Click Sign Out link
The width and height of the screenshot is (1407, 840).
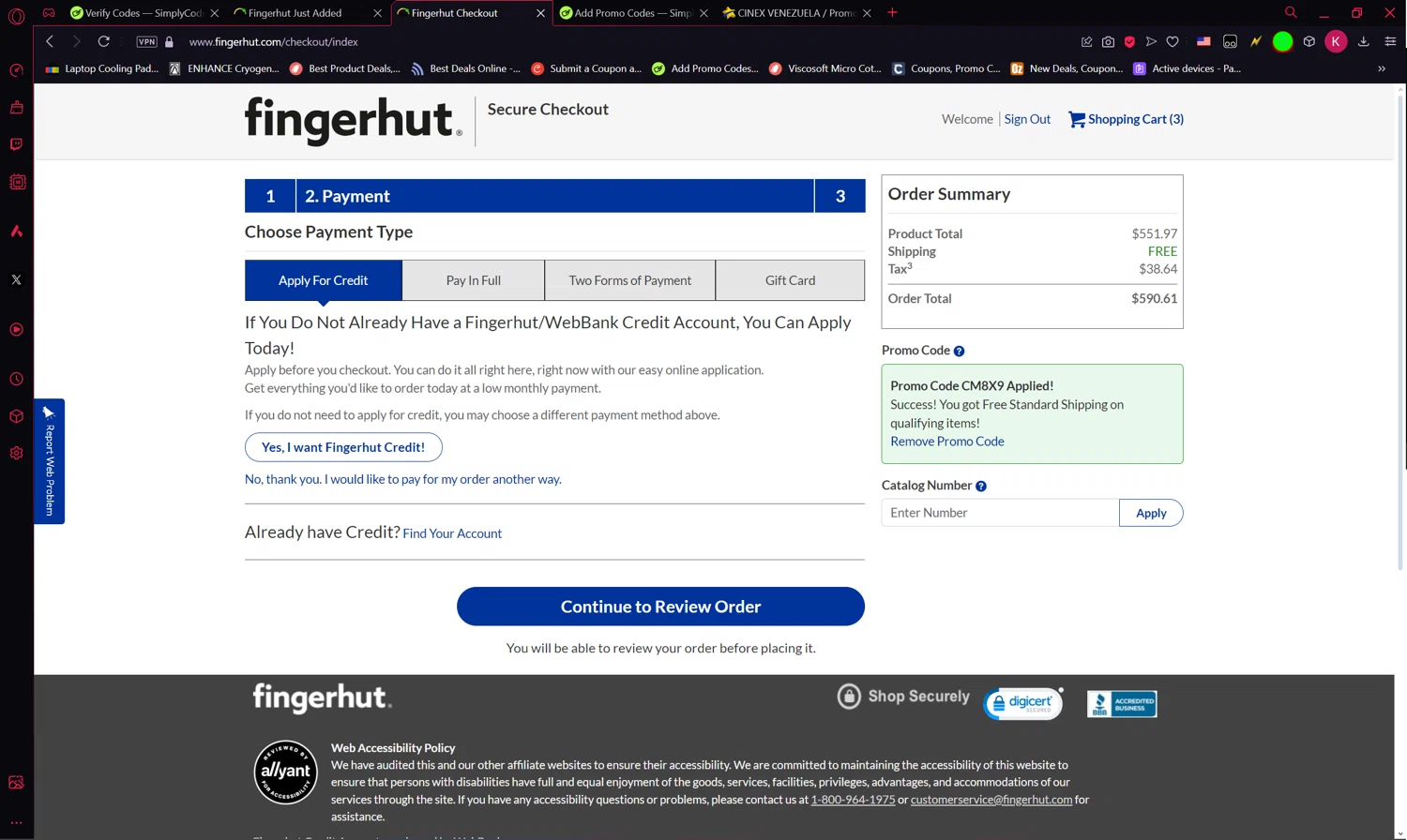pyautogui.click(x=1027, y=119)
